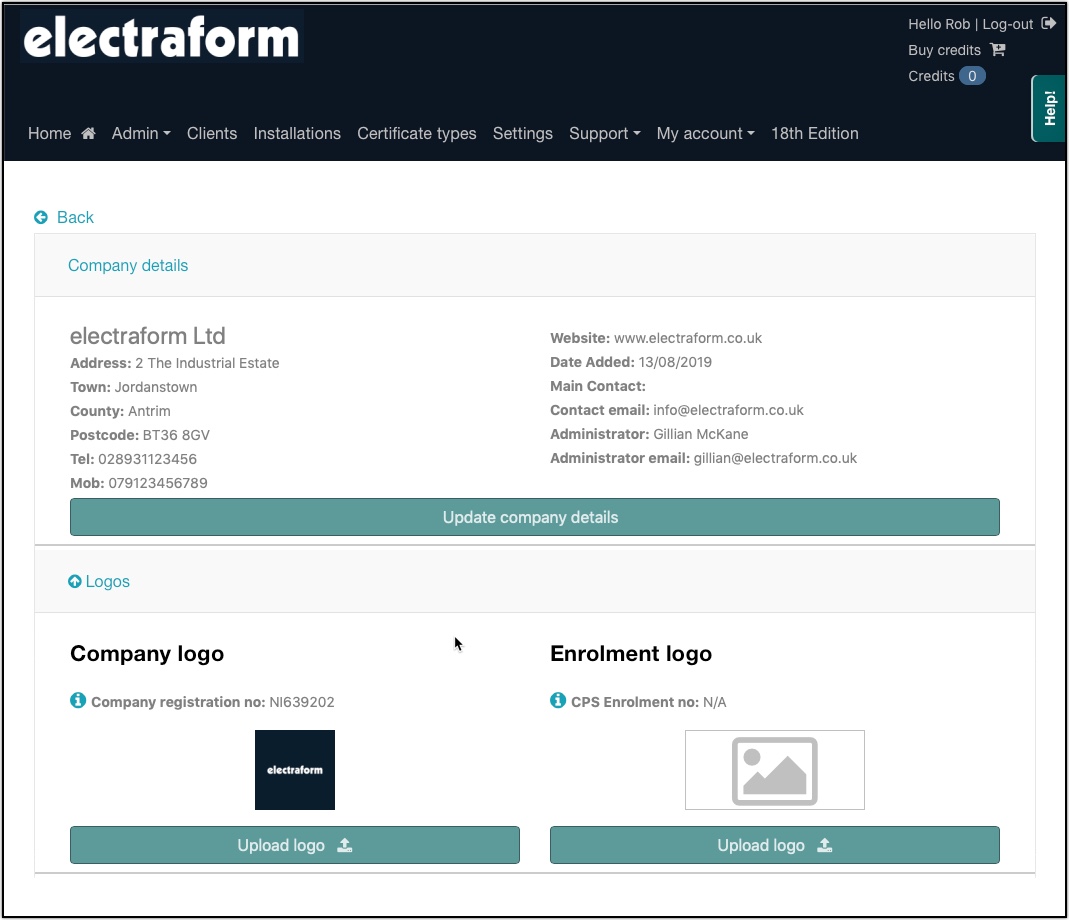Viewport: 1069px width, 920px height.
Task: Click contact email info@electraform.co.uk
Action: pos(728,410)
